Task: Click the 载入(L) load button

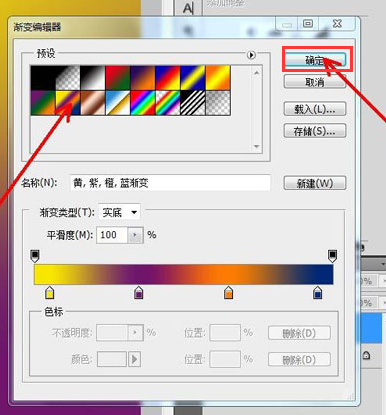Action: click(x=315, y=109)
